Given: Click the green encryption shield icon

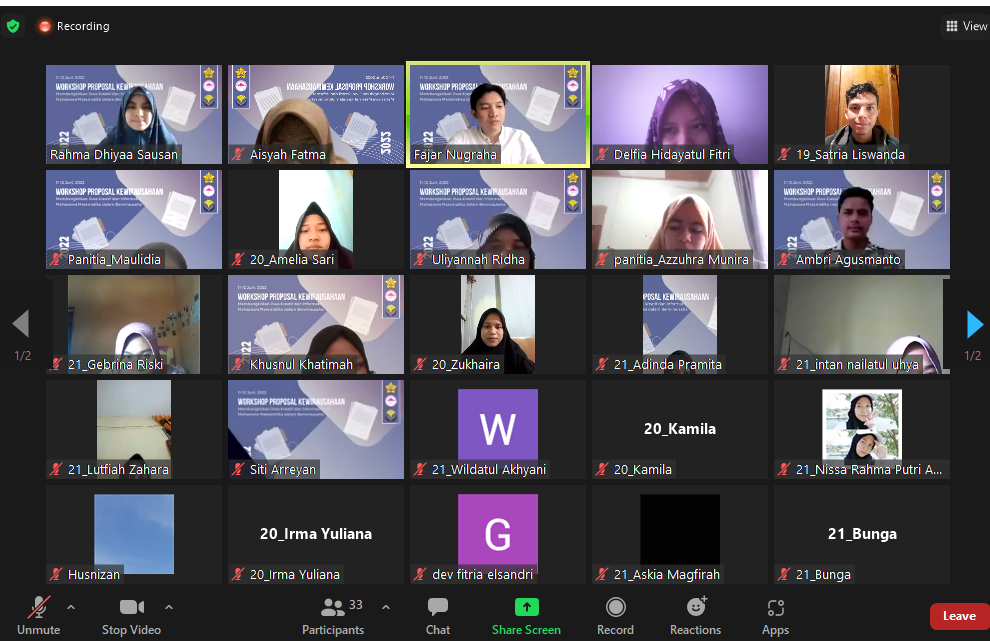Looking at the screenshot, I should coord(13,26).
